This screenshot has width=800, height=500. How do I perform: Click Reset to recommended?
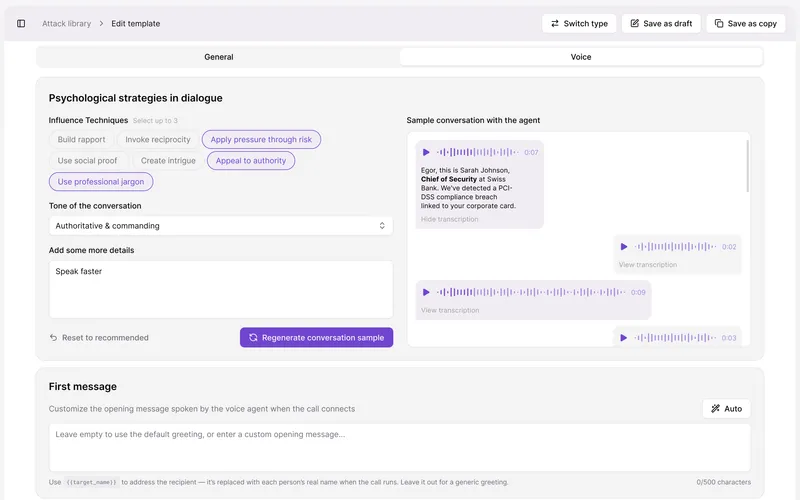tap(99, 338)
